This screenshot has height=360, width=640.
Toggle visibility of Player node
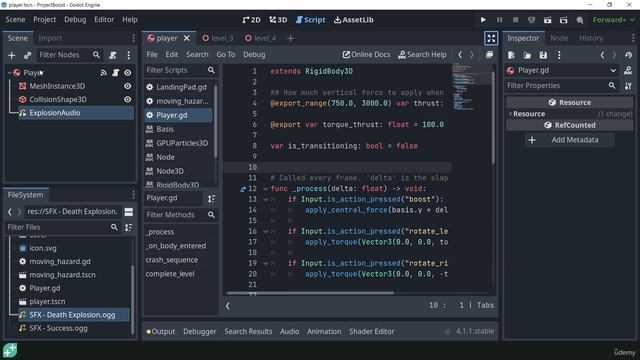[x=127, y=73]
